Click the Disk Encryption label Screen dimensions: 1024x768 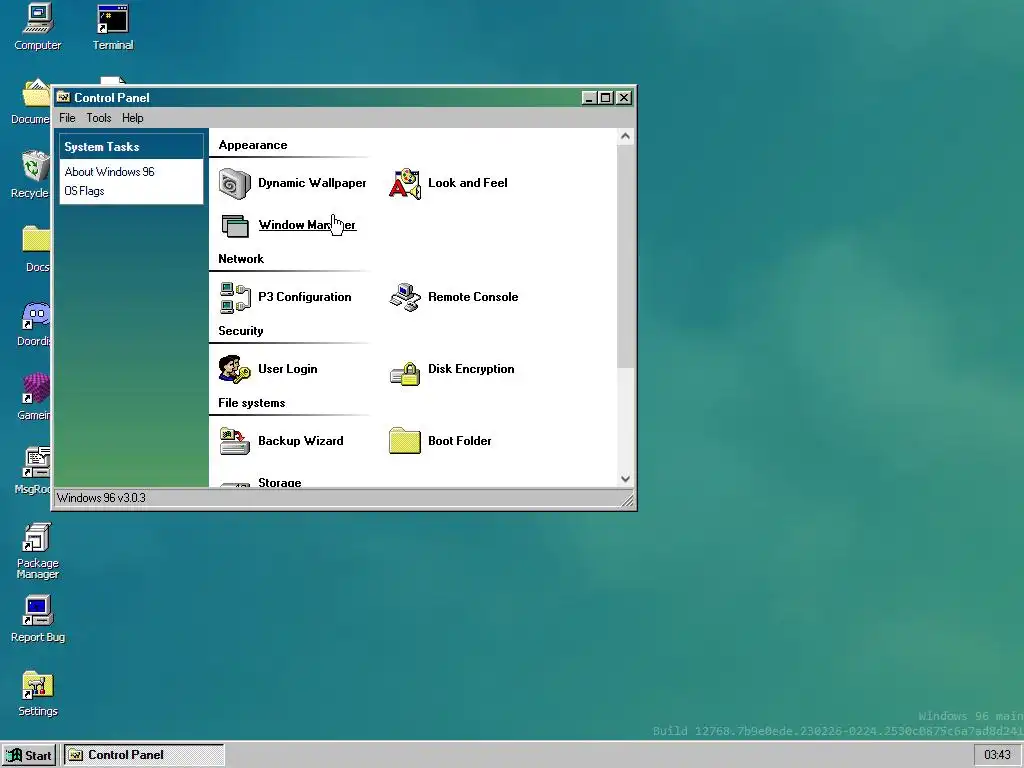[471, 369]
